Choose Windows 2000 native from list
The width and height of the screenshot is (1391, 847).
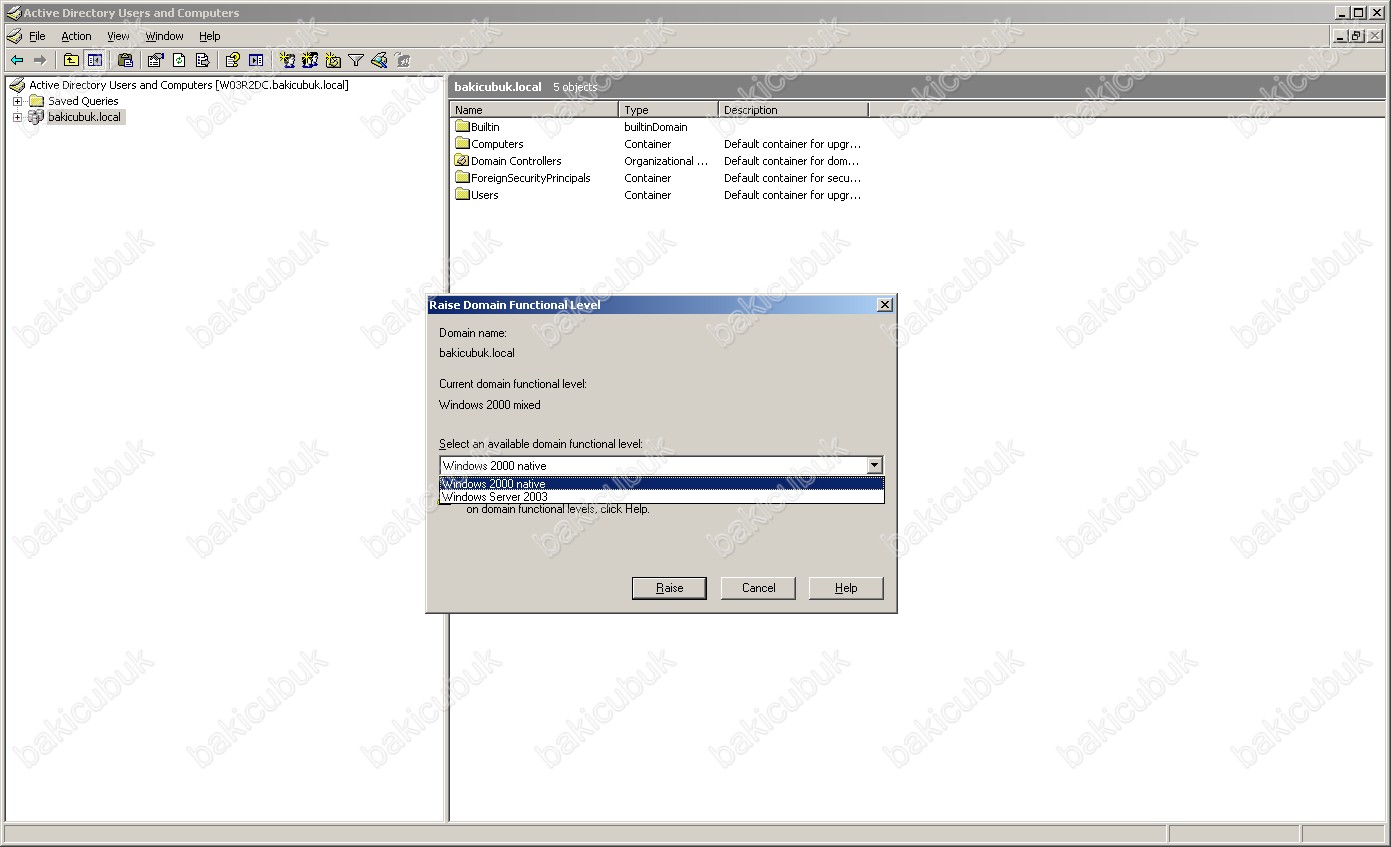click(662, 484)
